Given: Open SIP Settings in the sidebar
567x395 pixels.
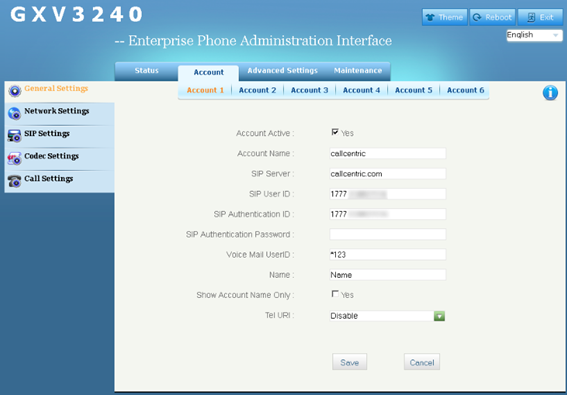Looking at the screenshot, I should 59,136.
